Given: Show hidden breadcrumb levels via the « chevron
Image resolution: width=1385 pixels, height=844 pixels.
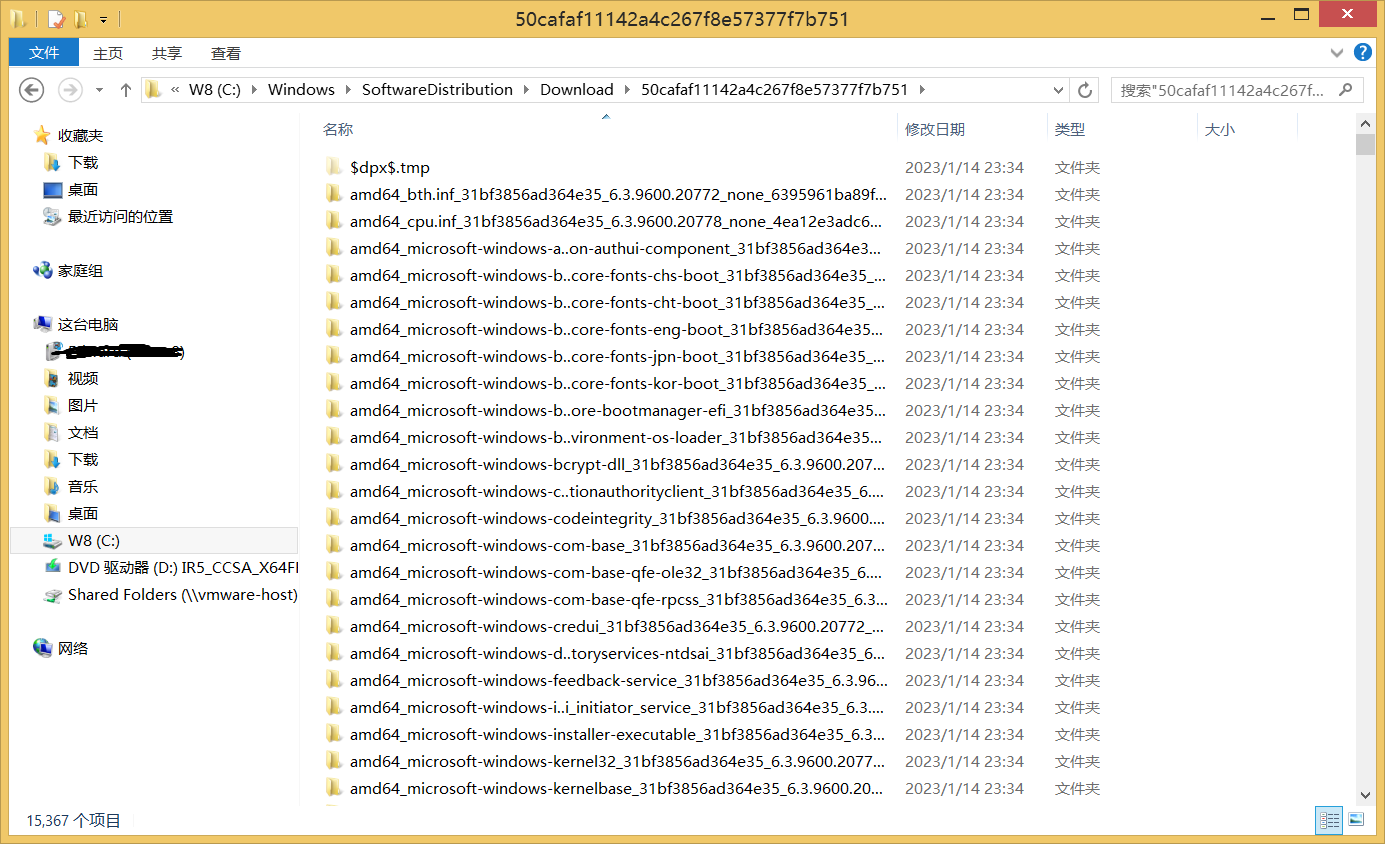Looking at the screenshot, I should [175, 89].
